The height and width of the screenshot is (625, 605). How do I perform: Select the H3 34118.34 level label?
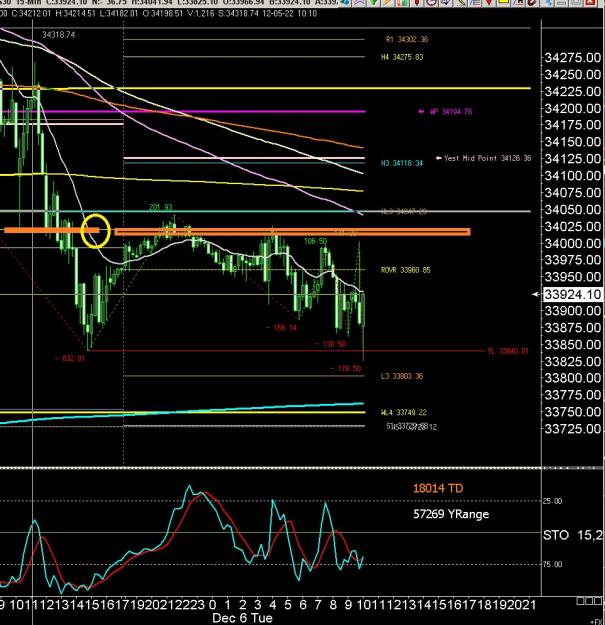pos(402,163)
